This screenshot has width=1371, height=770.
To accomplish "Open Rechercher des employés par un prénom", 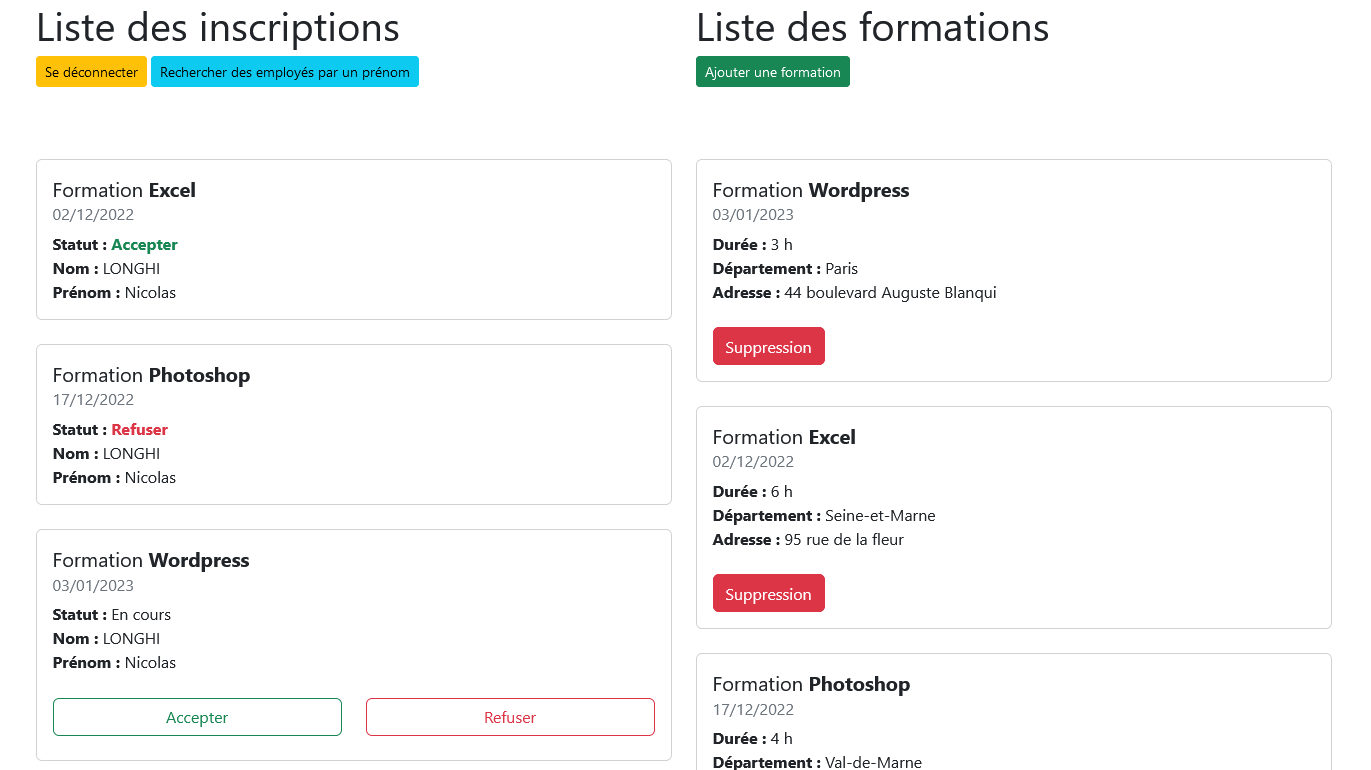I will pyautogui.click(x=285, y=72).
